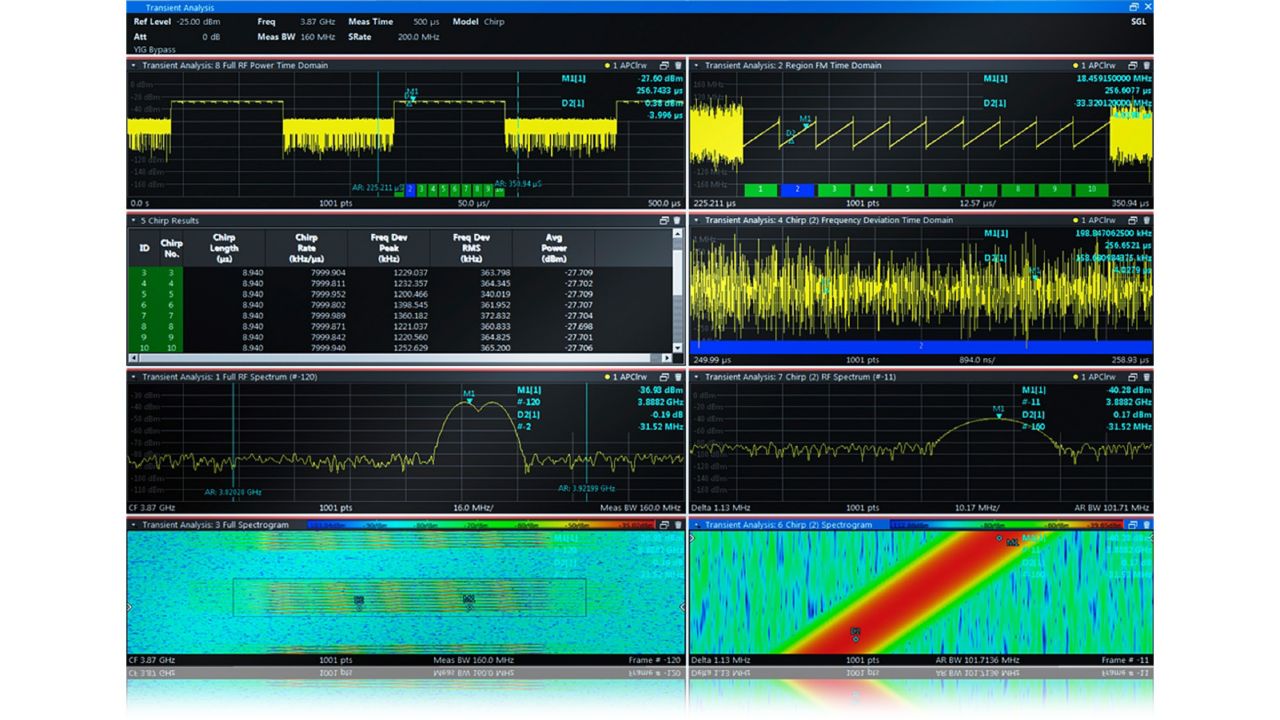This screenshot has width=1280, height=720.
Task: Undock the Chirp (2) RF Spectrum window
Action: click(x=1134, y=377)
